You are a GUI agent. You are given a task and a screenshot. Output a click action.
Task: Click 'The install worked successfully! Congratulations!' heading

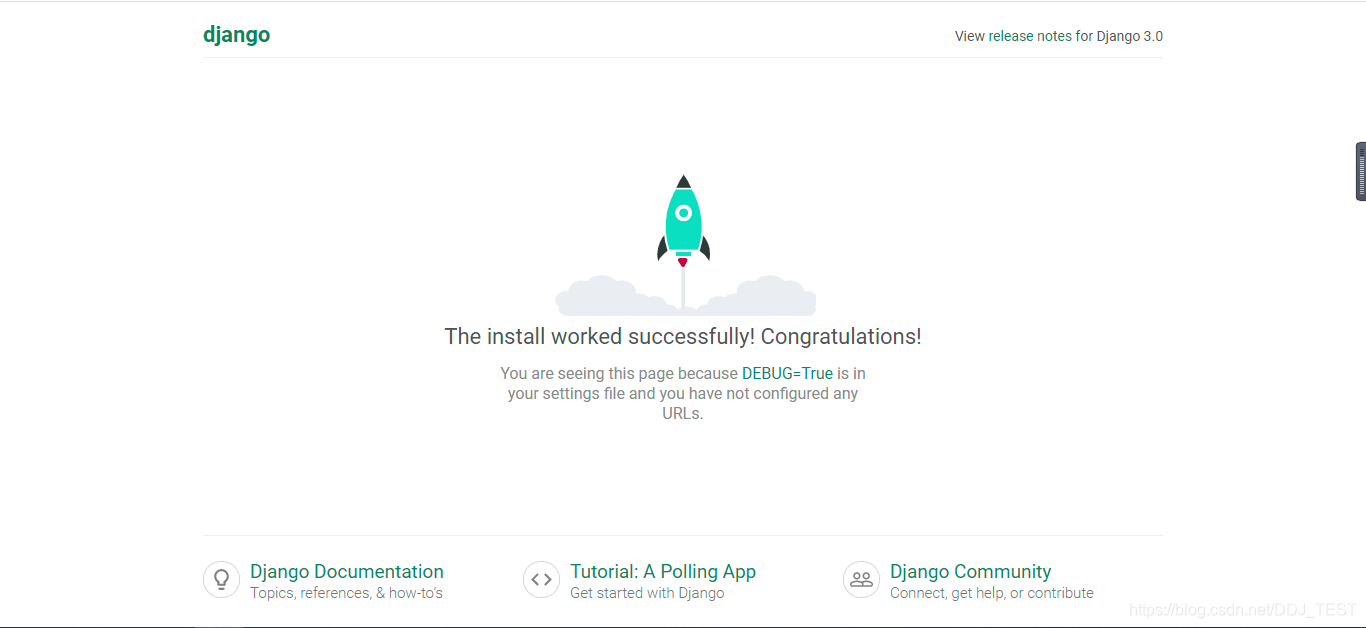[x=683, y=336]
